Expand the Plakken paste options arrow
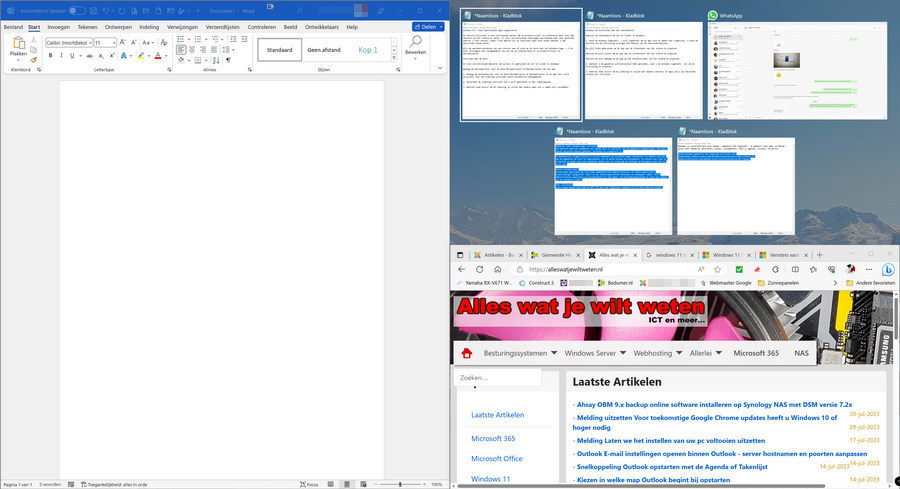 click(x=18, y=60)
